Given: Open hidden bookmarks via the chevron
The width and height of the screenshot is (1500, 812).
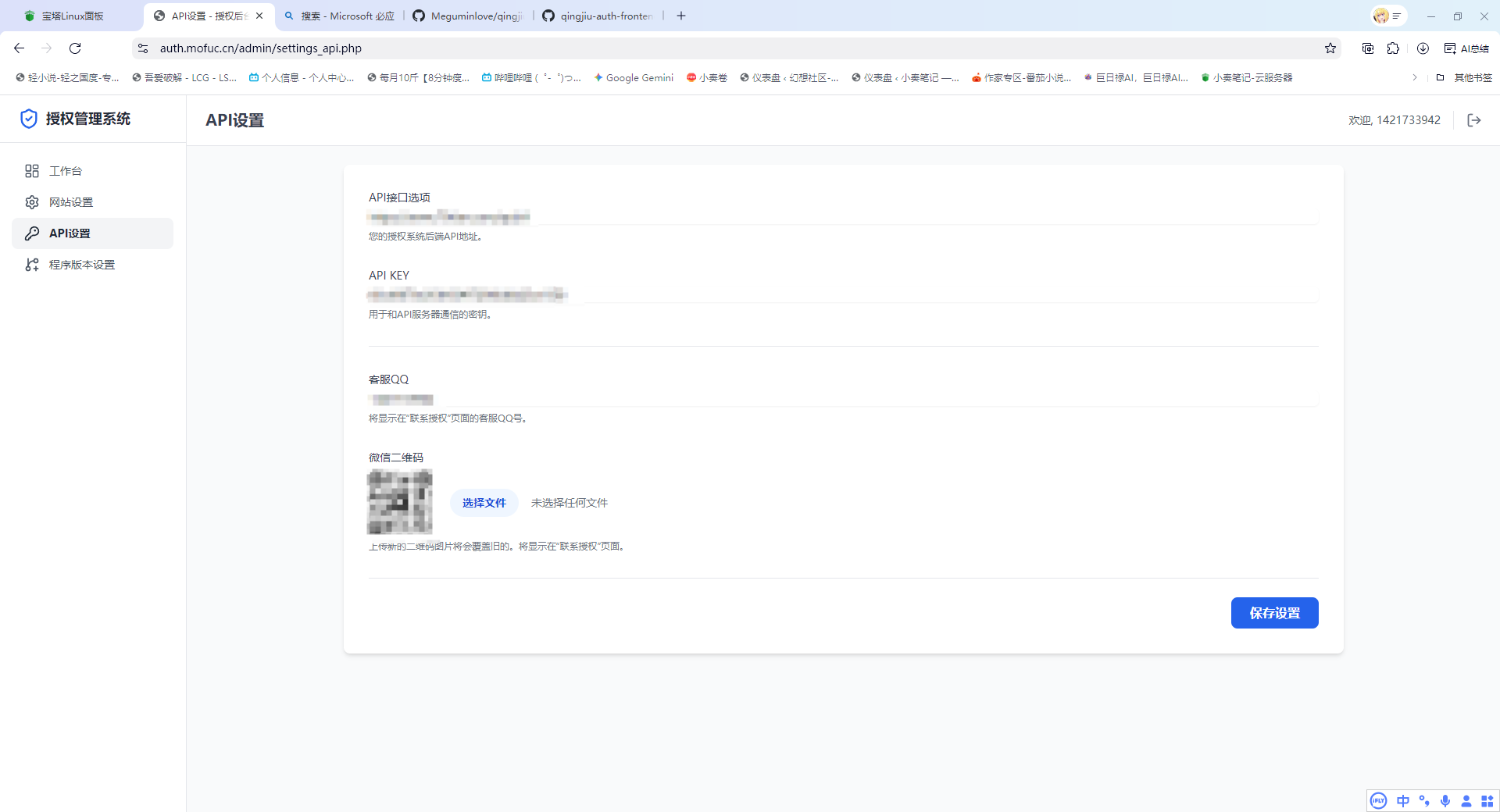Looking at the screenshot, I should tap(1415, 77).
